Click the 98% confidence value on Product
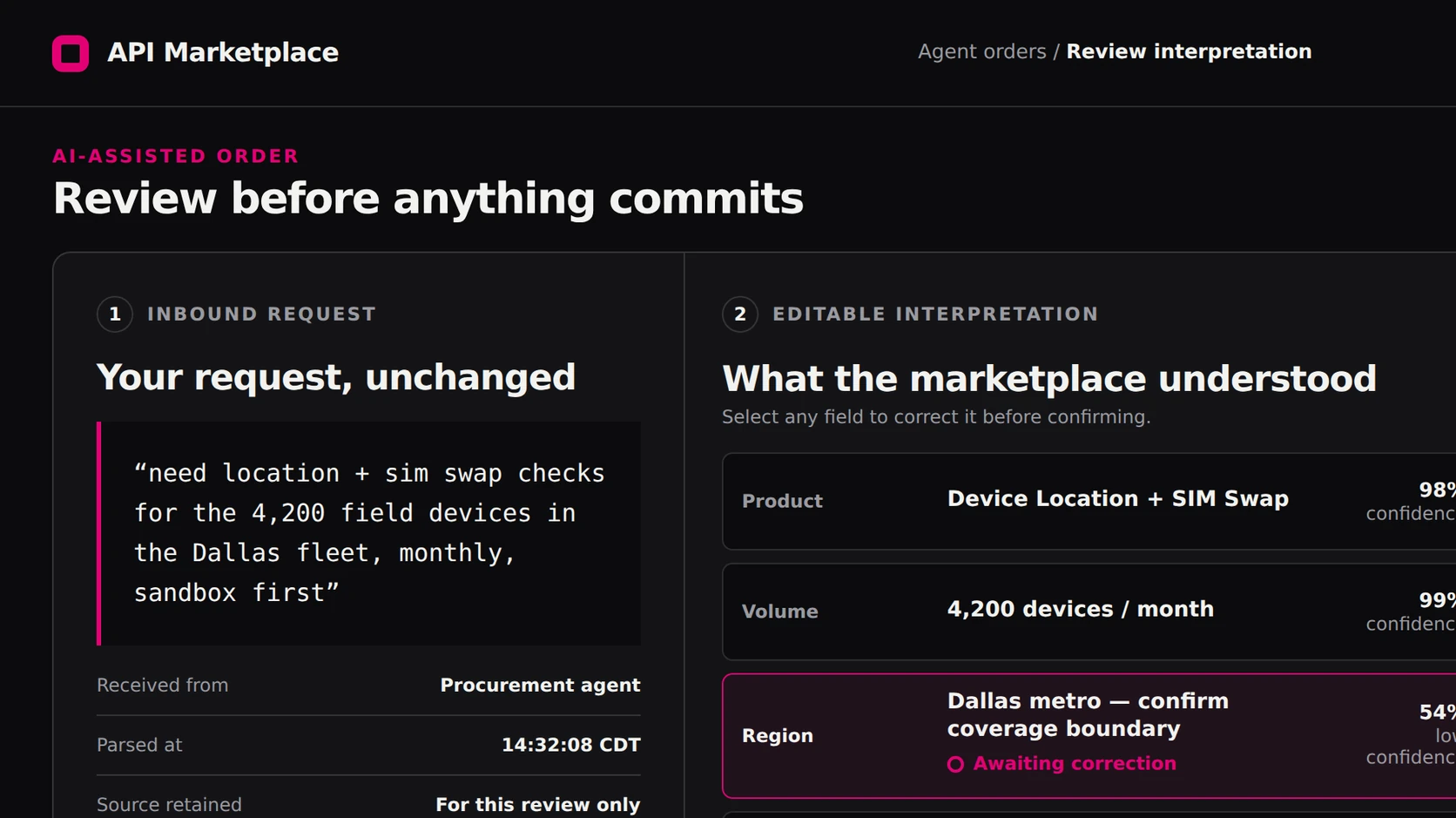 pyautogui.click(x=1411, y=502)
